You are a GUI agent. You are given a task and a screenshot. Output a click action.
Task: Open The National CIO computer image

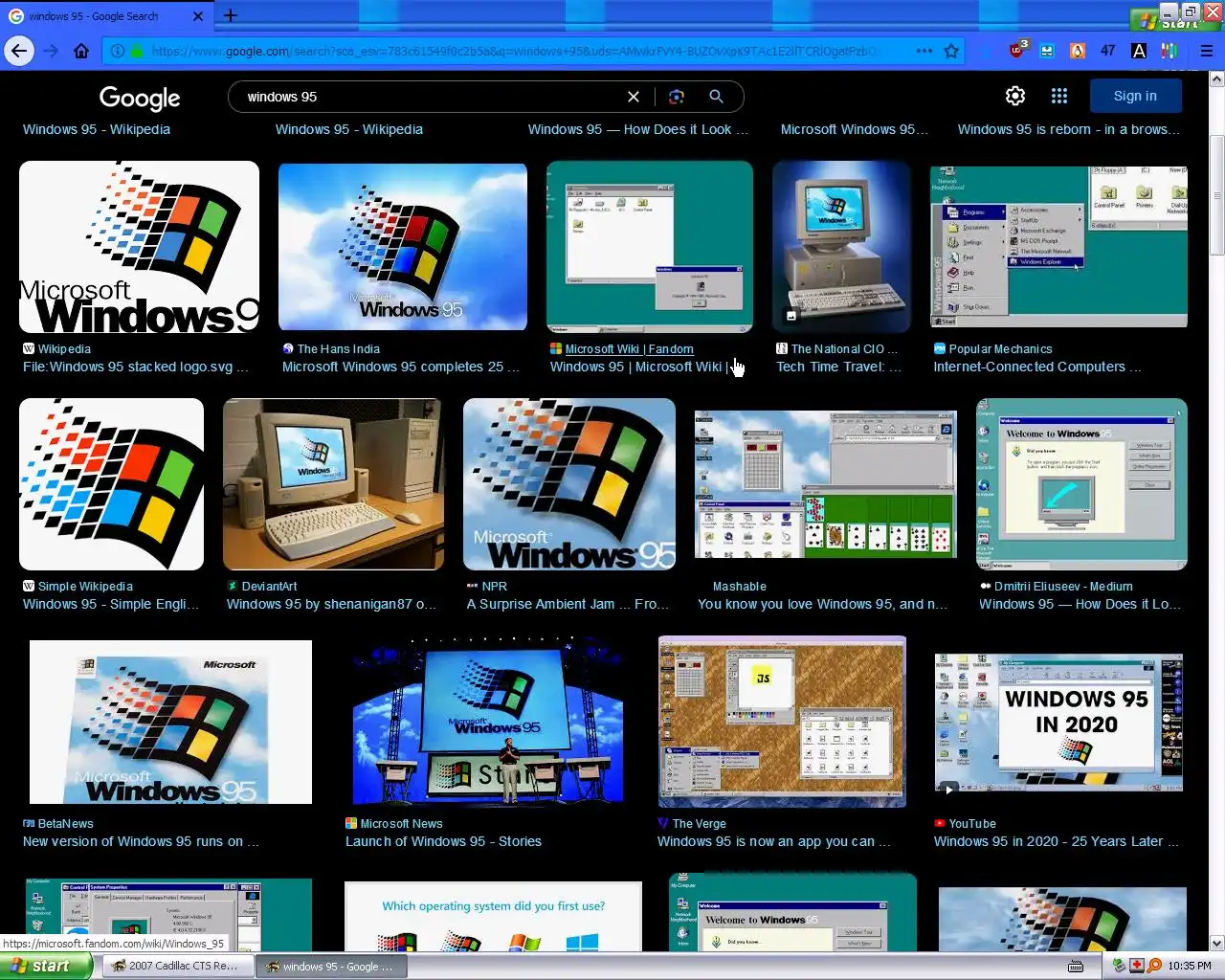[x=842, y=247]
